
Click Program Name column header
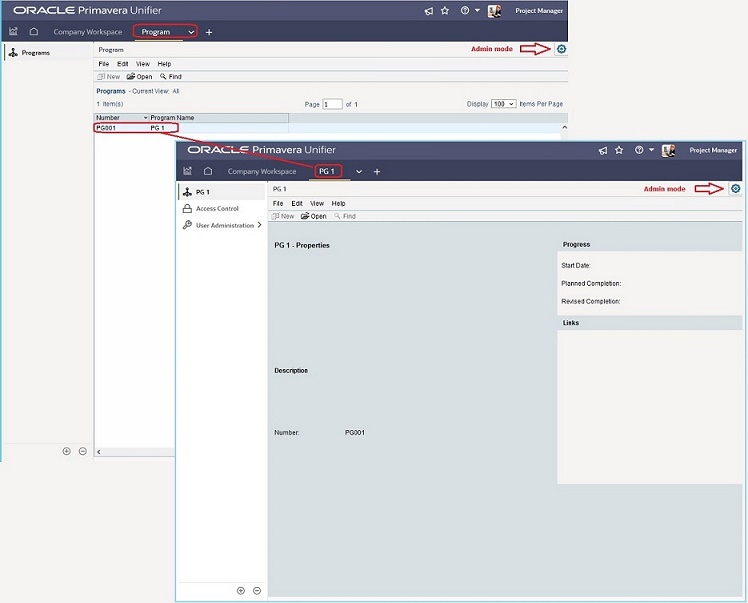tap(218, 118)
